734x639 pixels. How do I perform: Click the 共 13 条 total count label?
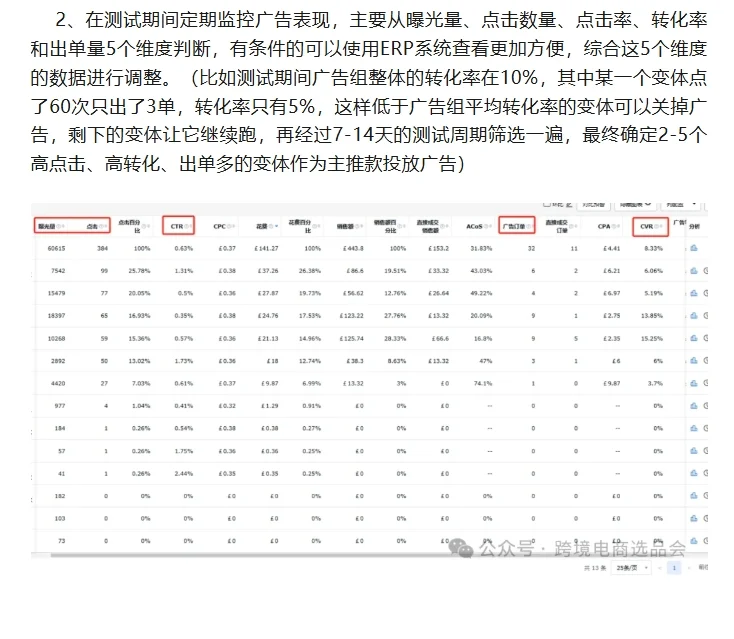click(595, 568)
